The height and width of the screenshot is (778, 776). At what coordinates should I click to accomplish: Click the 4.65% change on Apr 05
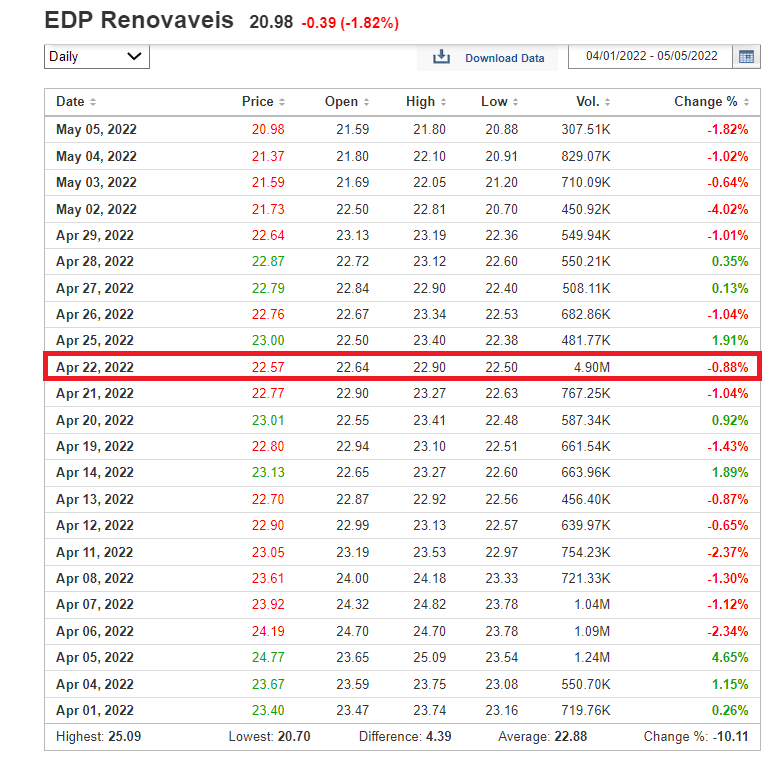point(730,657)
